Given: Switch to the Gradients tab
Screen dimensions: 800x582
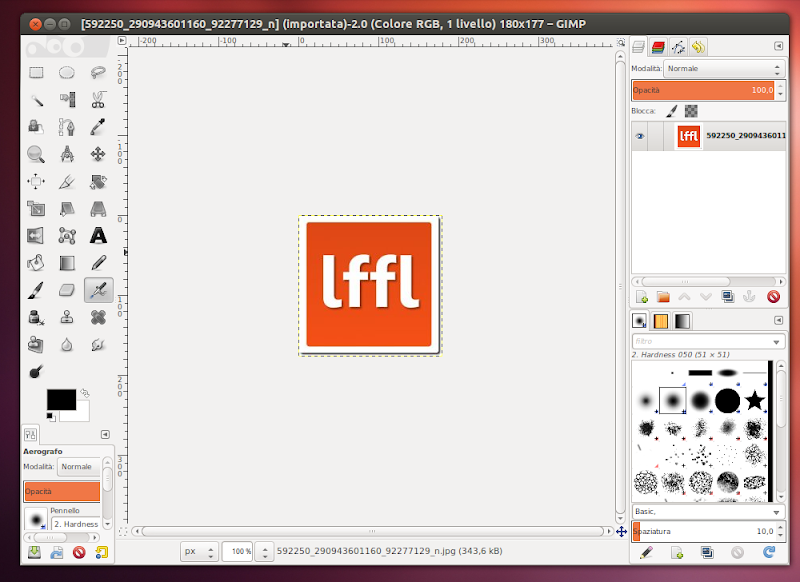Looking at the screenshot, I should point(682,321).
